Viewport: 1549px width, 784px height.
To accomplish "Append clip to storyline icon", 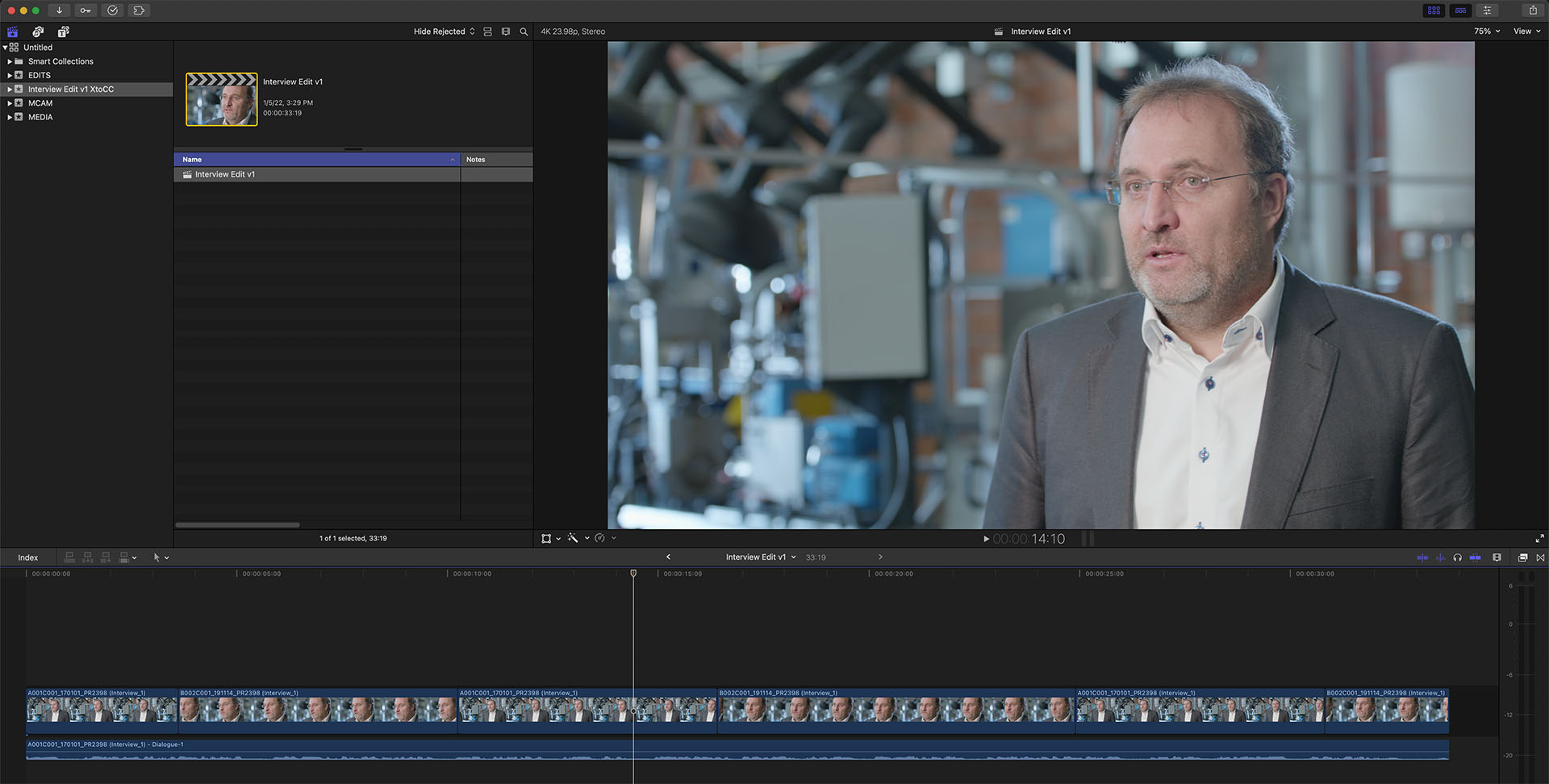I will tap(106, 557).
